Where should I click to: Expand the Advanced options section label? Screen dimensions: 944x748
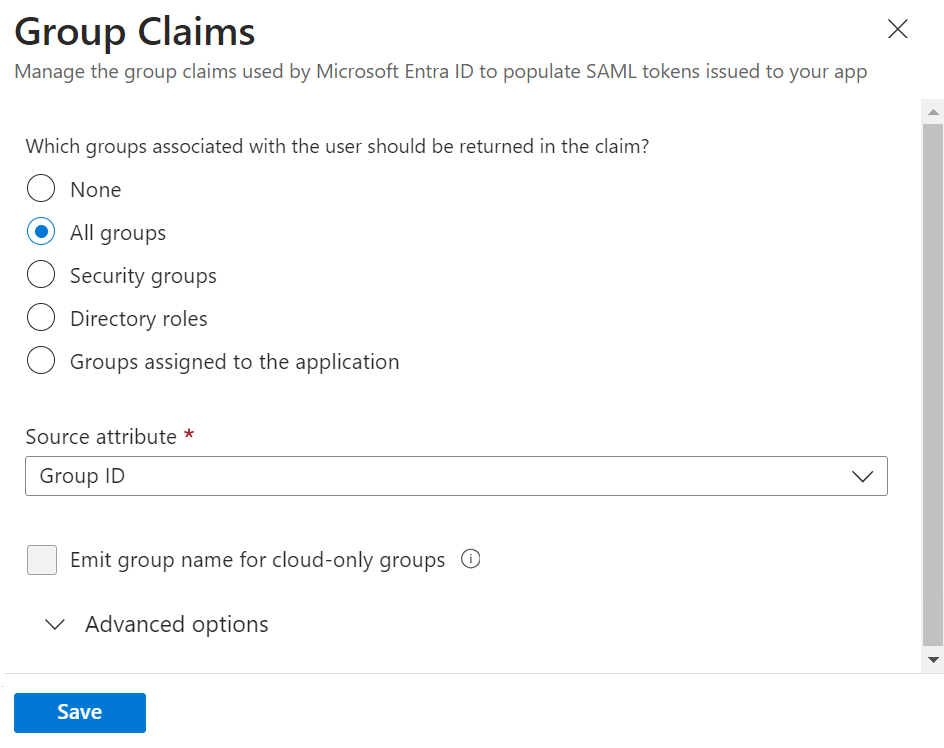tap(176, 625)
